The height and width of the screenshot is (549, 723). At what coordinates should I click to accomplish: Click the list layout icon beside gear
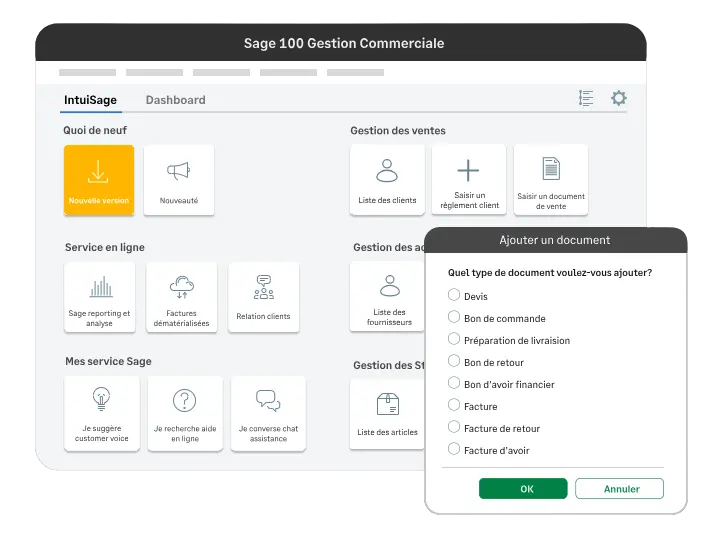pos(586,98)
